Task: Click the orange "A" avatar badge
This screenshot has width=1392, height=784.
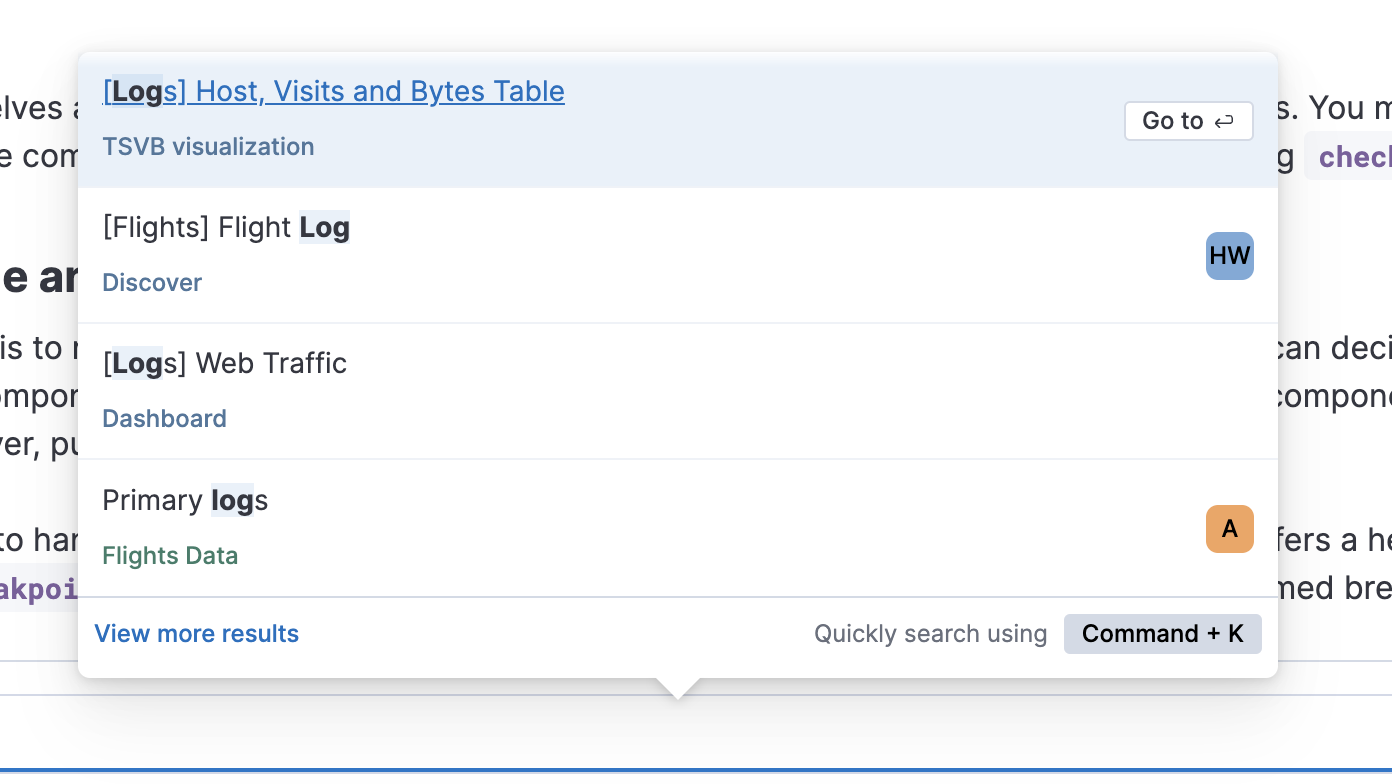Action: coord(1229,529)
